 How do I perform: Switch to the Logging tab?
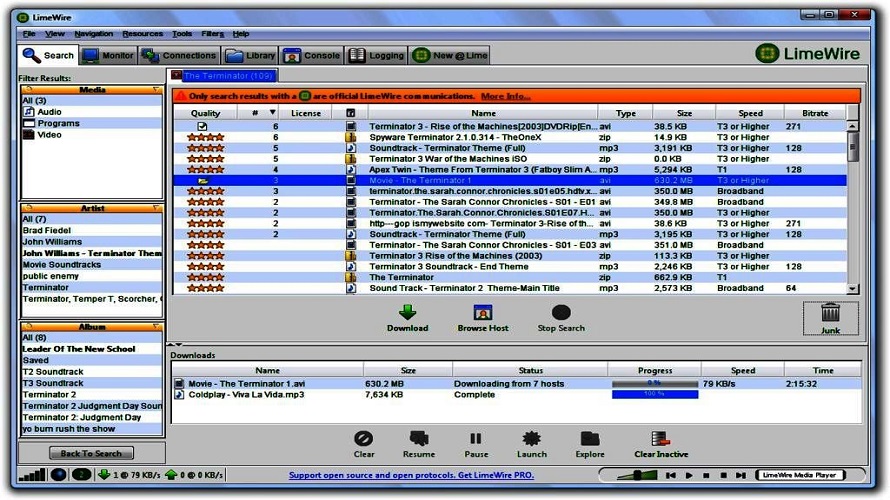click(376, 55)
